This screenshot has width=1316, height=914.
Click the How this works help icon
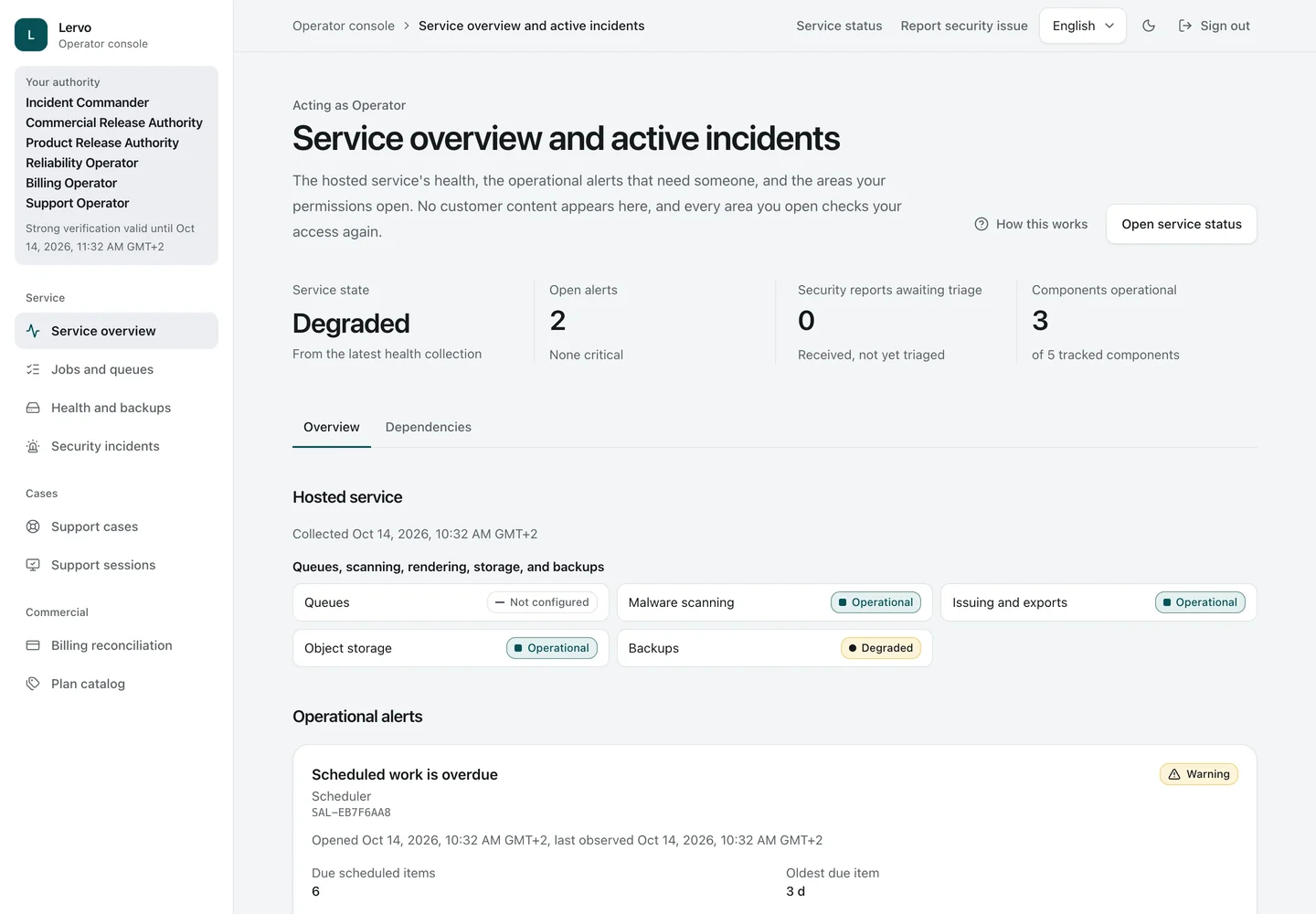[x=982, y=224]
